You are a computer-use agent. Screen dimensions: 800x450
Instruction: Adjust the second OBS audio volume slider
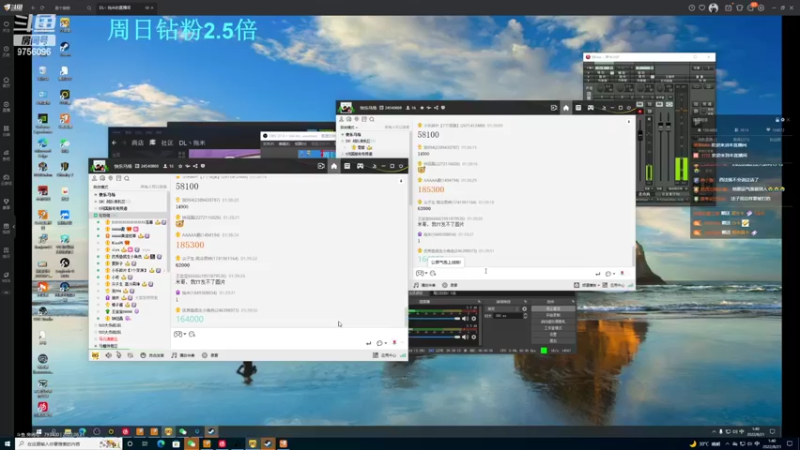(435, 337)
